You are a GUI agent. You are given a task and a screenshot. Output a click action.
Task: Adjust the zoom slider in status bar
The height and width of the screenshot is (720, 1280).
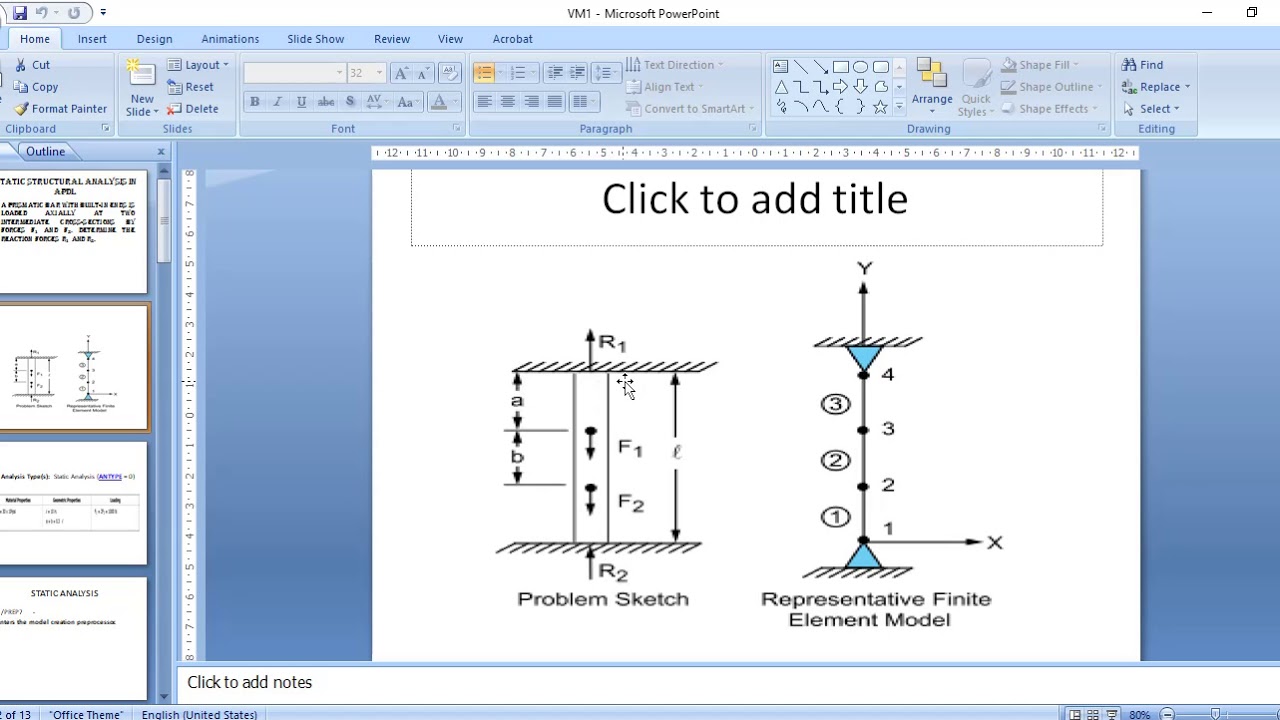point(1215,714)
